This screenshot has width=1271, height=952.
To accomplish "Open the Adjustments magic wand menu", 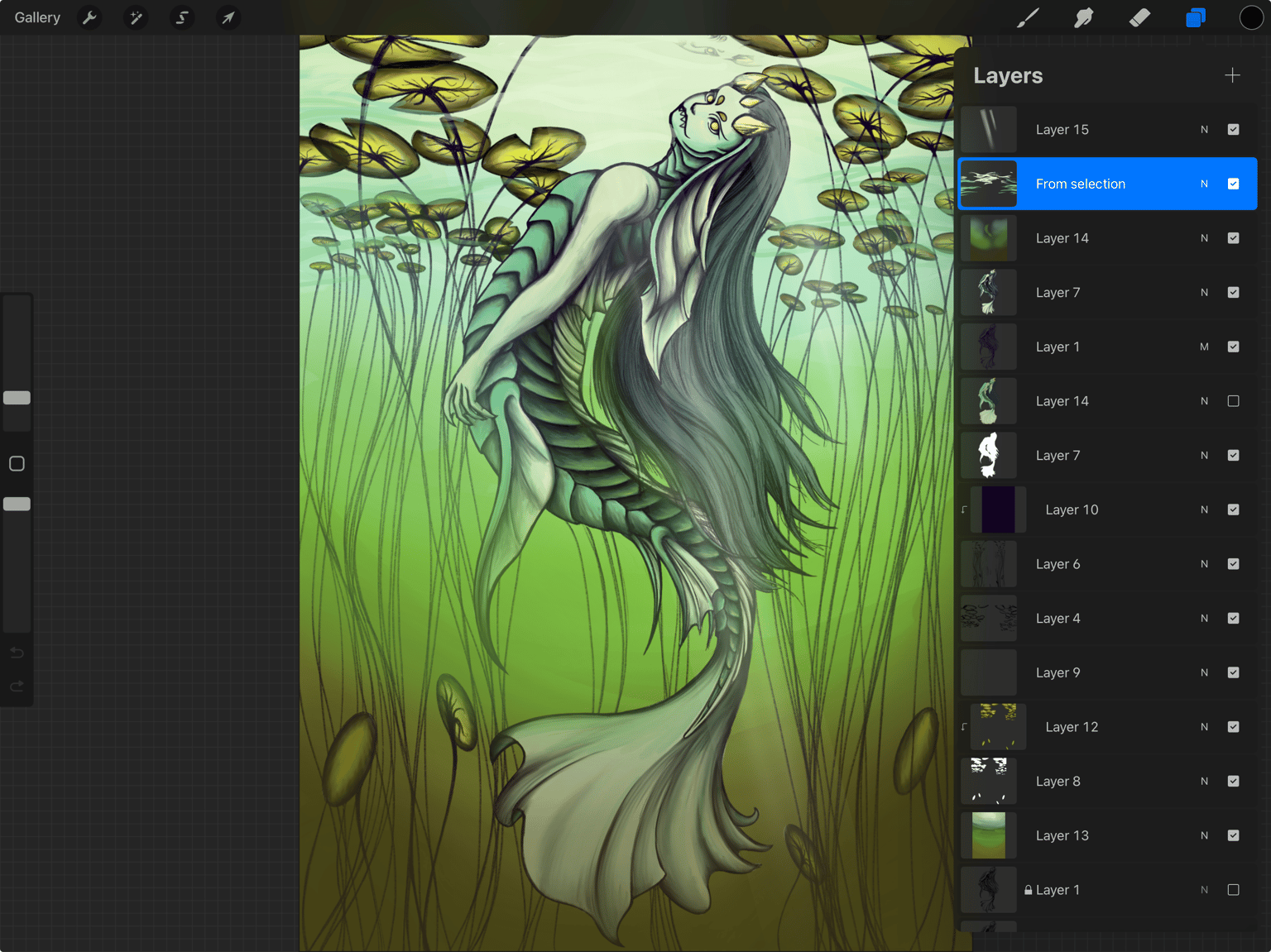I will 136,17.
